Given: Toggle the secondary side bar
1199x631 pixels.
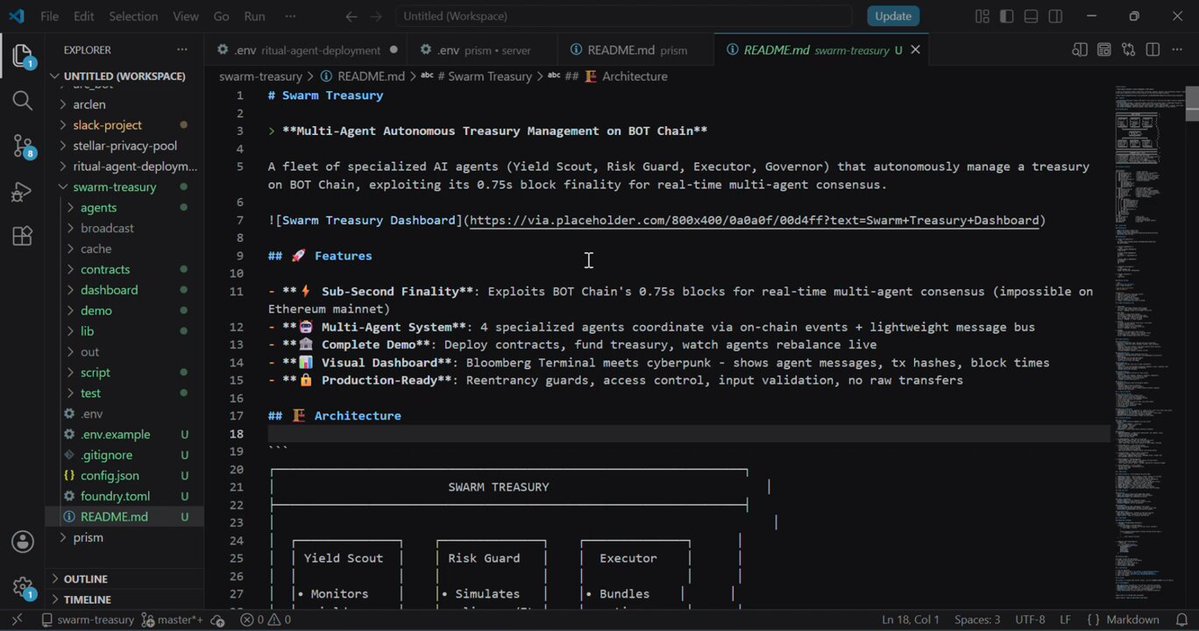Looking at the screenshot, I should point(1056,16).
